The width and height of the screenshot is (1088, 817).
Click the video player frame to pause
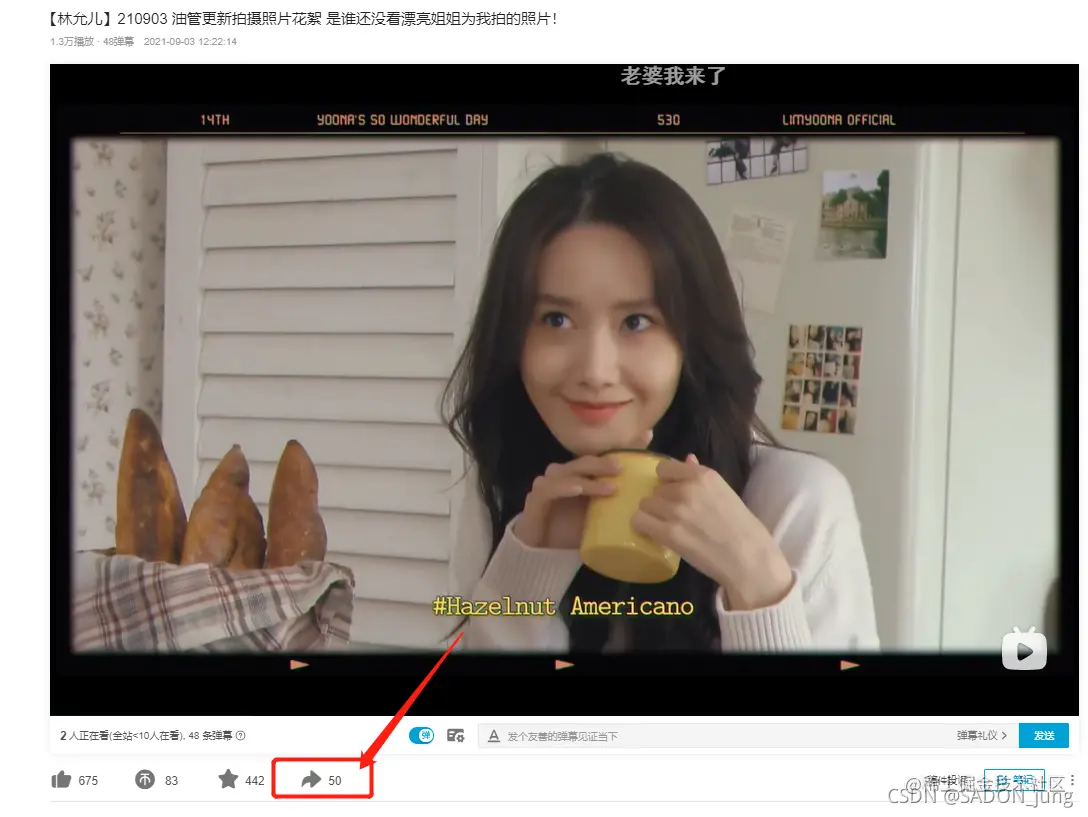[564, 389]
